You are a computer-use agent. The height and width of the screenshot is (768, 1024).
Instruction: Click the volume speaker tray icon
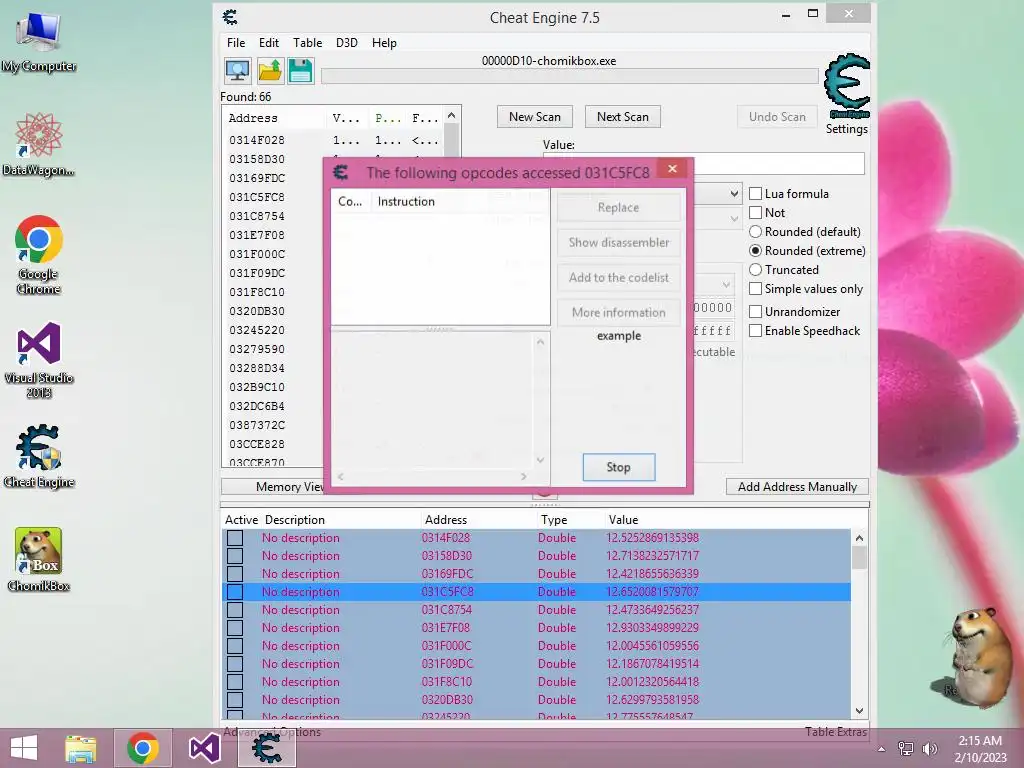930,748
